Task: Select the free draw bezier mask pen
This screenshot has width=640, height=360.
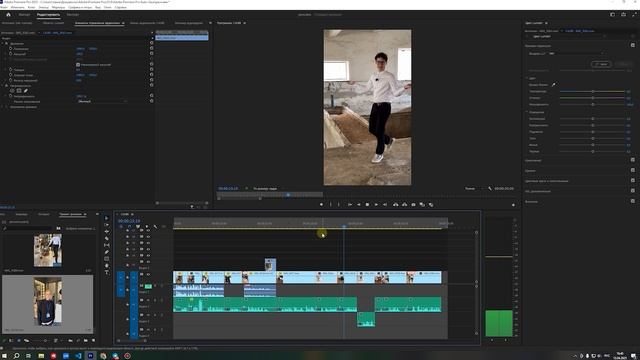Action: point(25,91)
